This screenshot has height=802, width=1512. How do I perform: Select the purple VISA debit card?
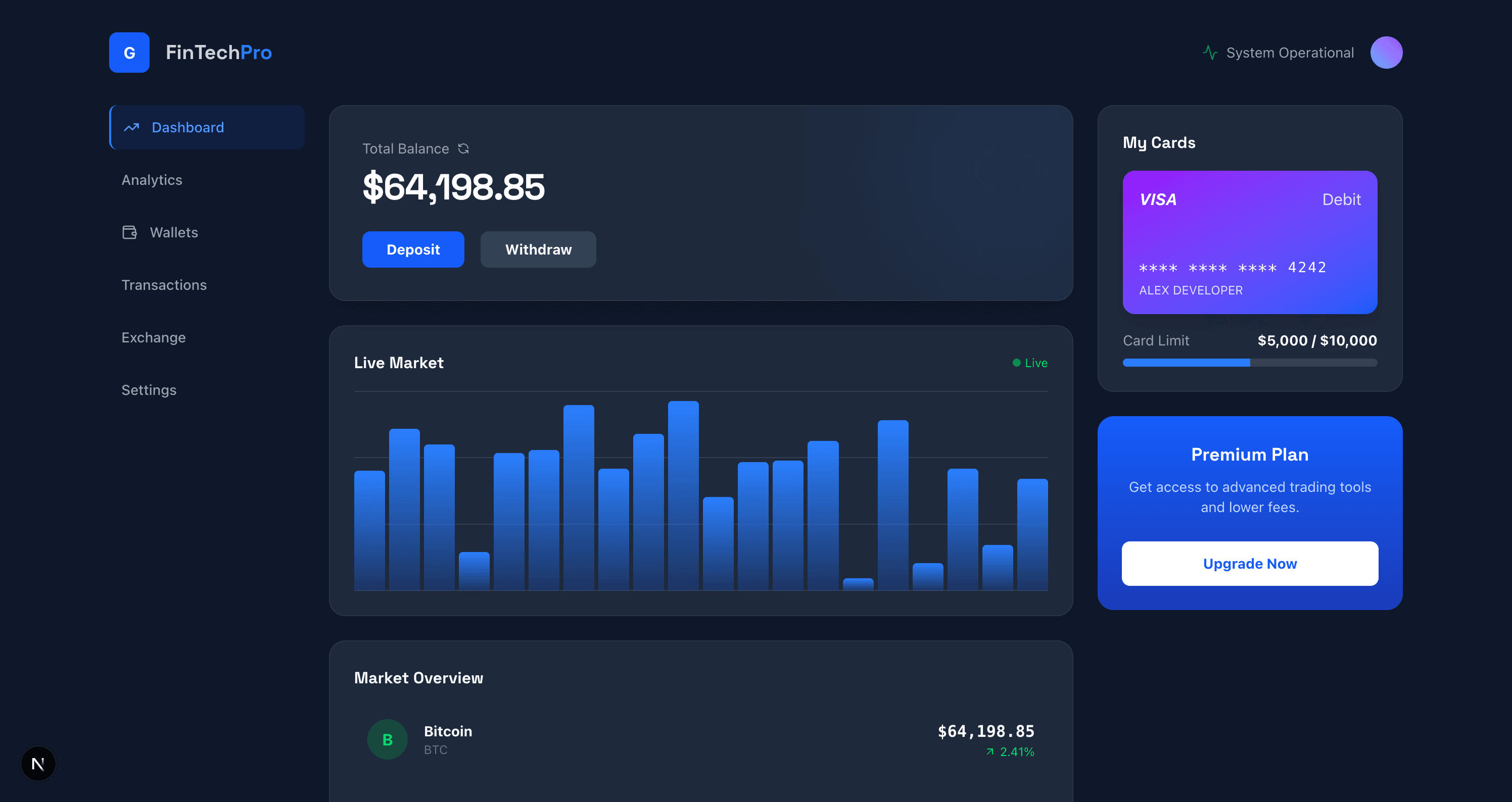click(1250, 242)
